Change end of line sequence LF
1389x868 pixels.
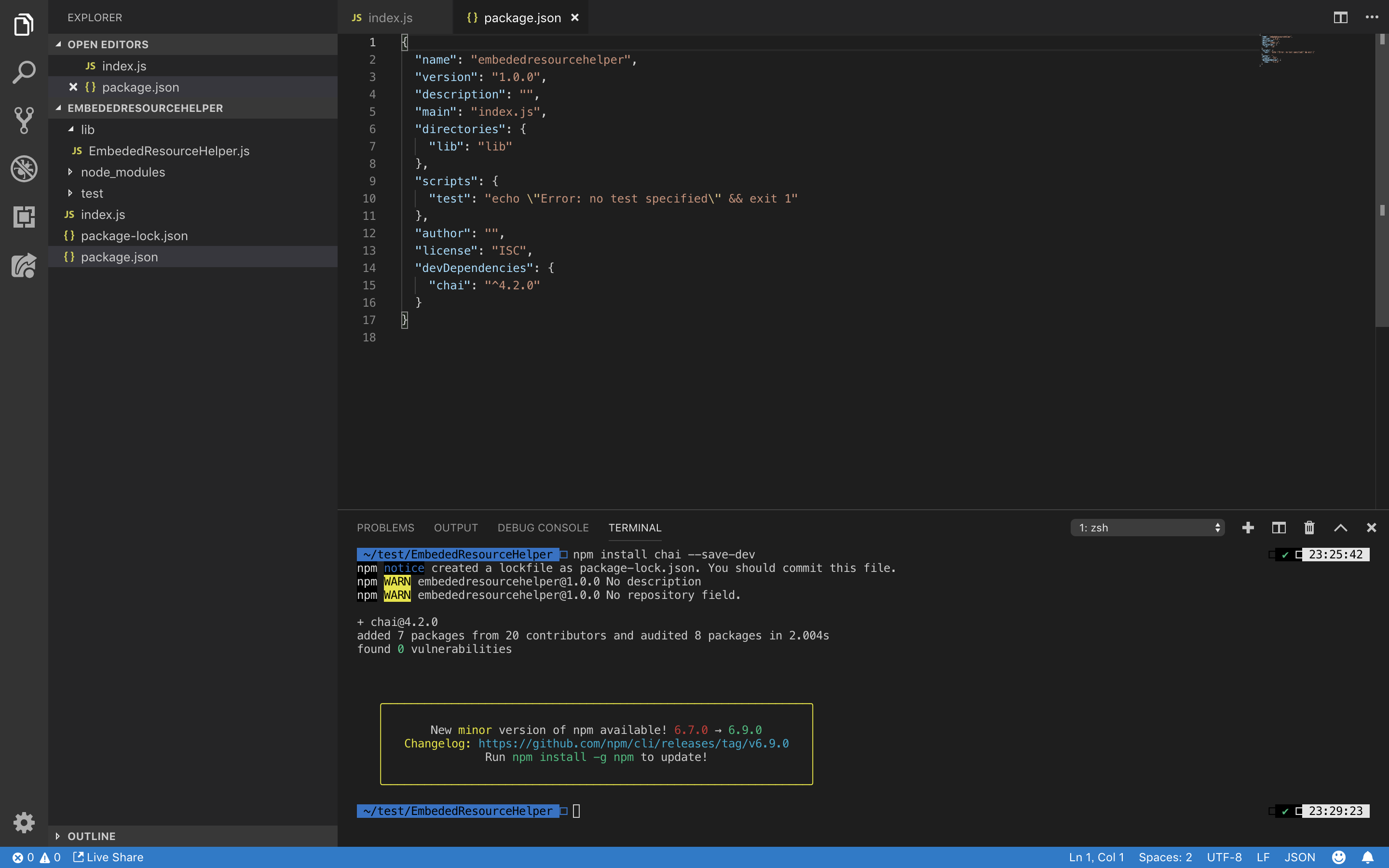1263,857
